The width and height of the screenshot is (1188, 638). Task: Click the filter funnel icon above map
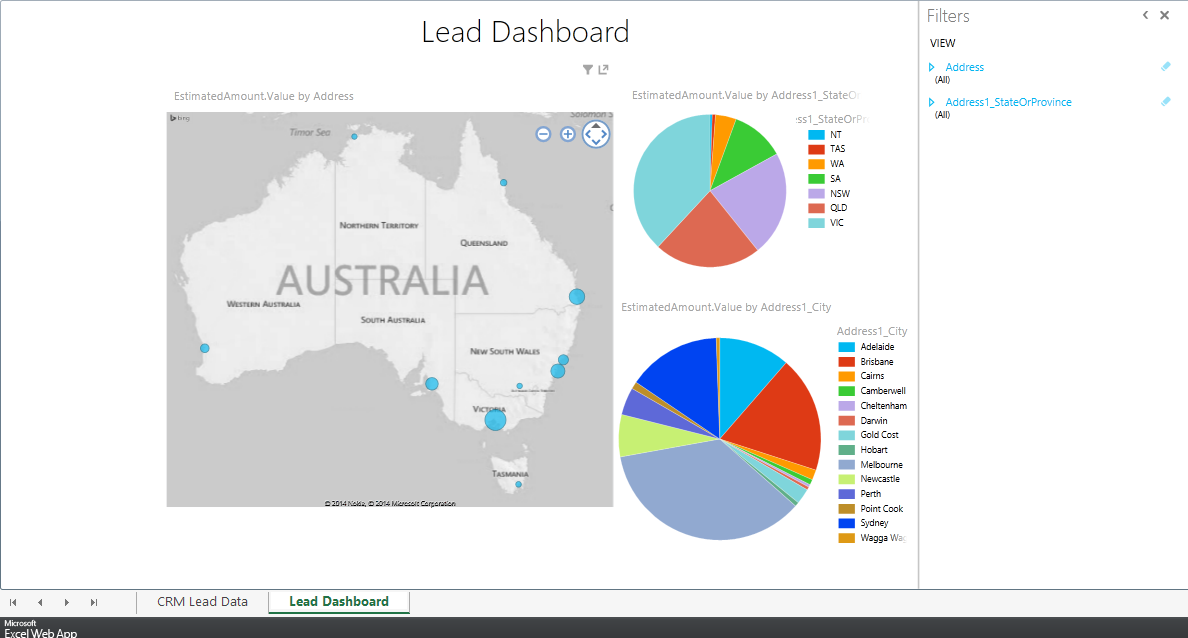(x=588, y=70)
